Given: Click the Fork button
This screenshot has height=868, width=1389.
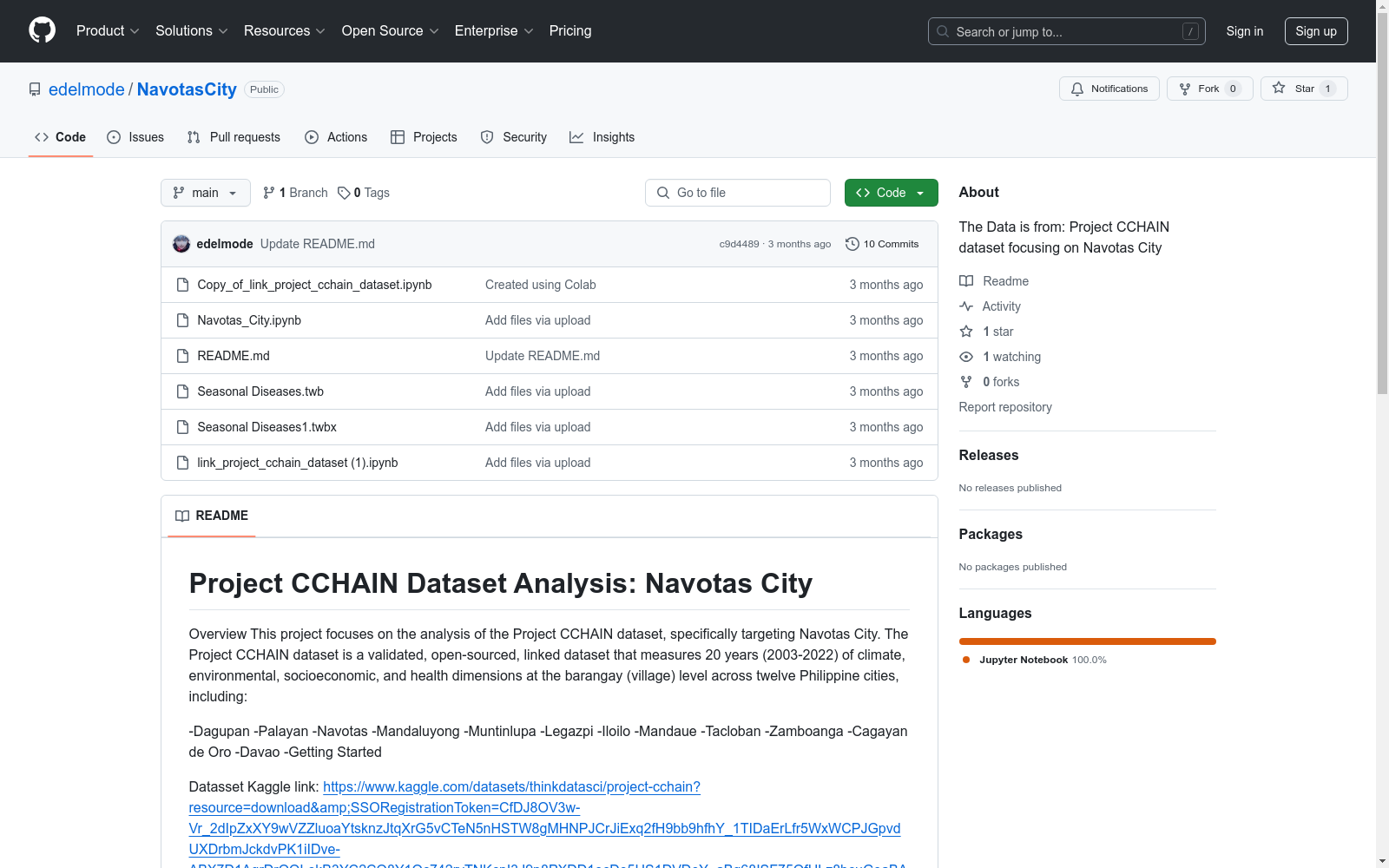Looking at the screenshot, I should pos(1210,89).
